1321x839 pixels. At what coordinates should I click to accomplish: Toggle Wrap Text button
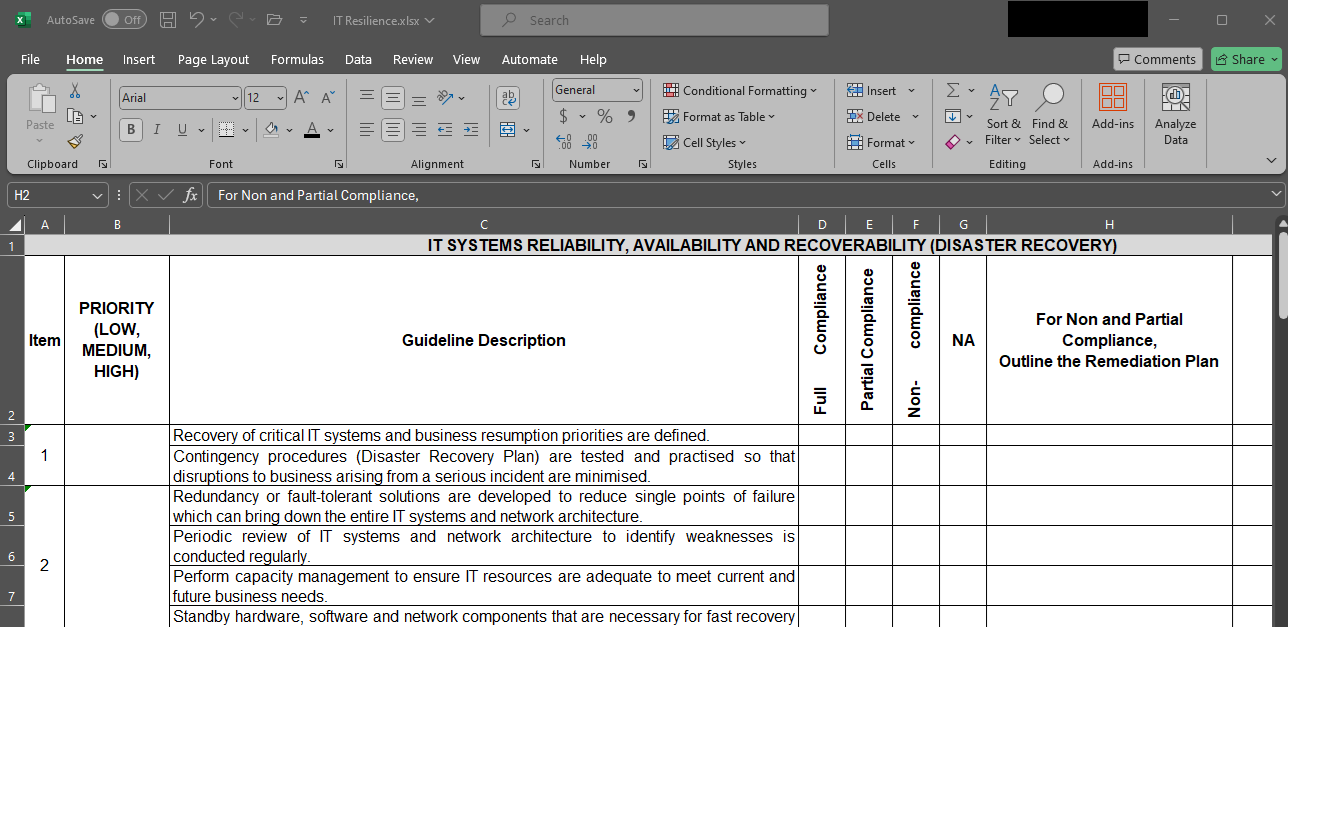coord(508,98)
